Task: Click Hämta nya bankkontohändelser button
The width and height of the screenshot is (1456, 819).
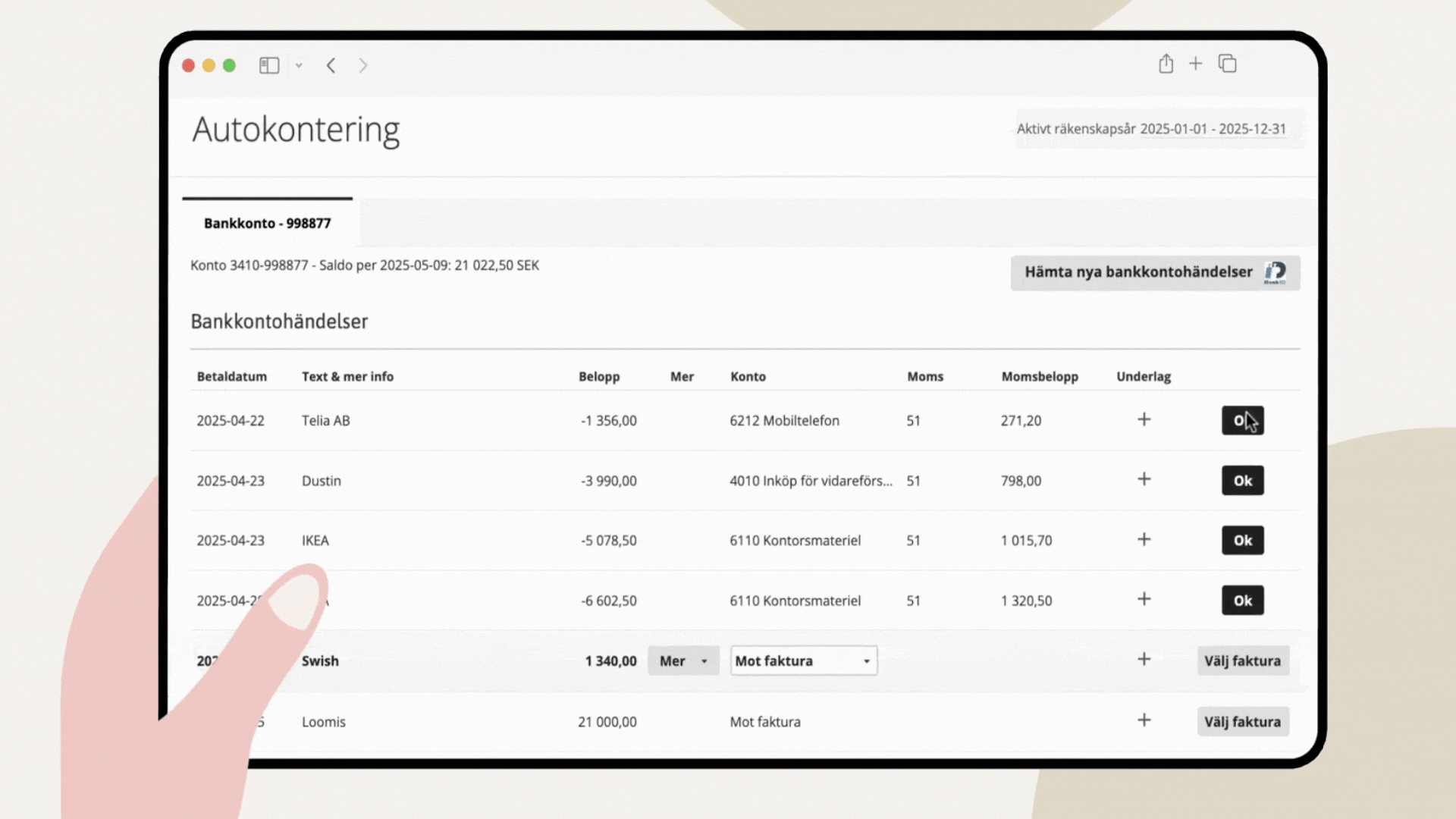Action: click(x=1154, y=272)
